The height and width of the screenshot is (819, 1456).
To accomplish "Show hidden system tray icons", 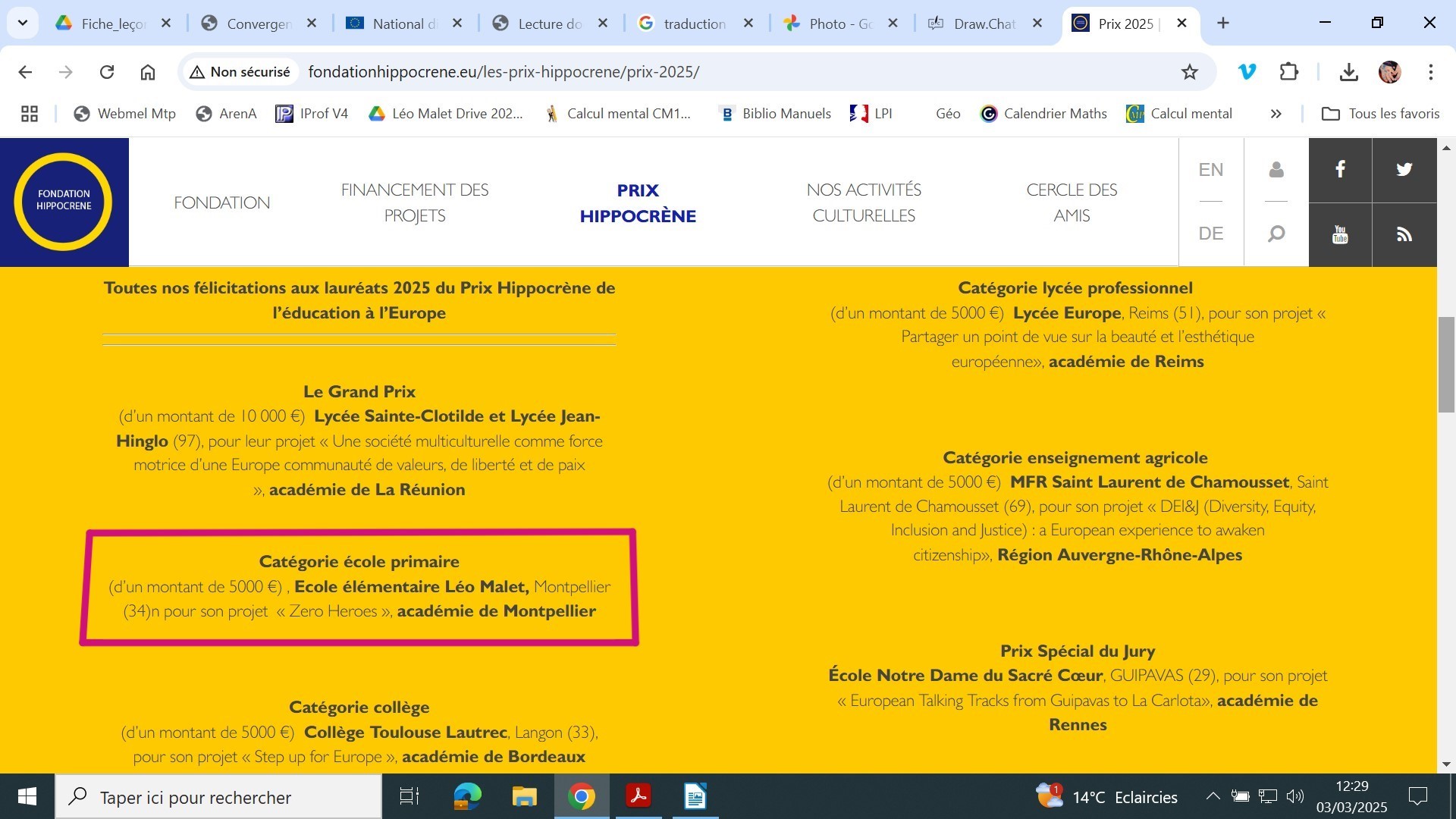I will 1213,796.
